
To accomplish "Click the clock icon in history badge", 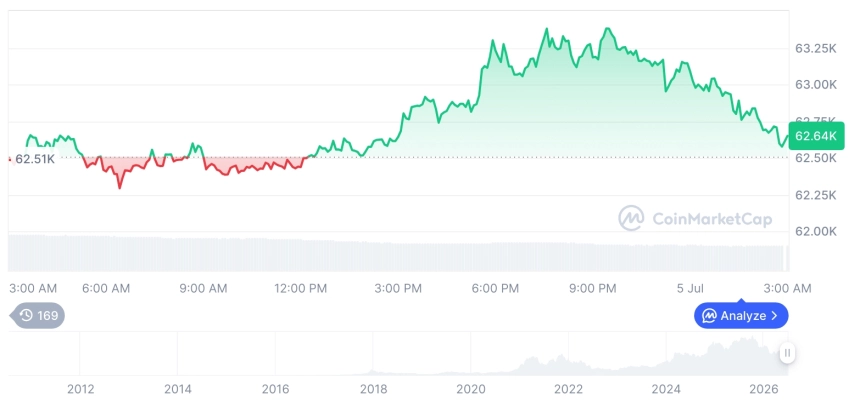I will point(26,315).
